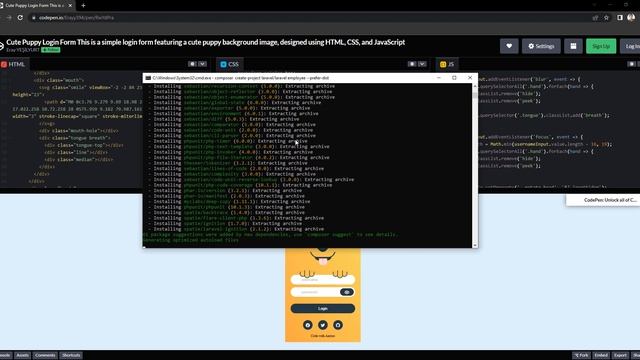Bookmark this page with the star icon
The height and width of the screenshot is (360, 640).
pos(606,18)
